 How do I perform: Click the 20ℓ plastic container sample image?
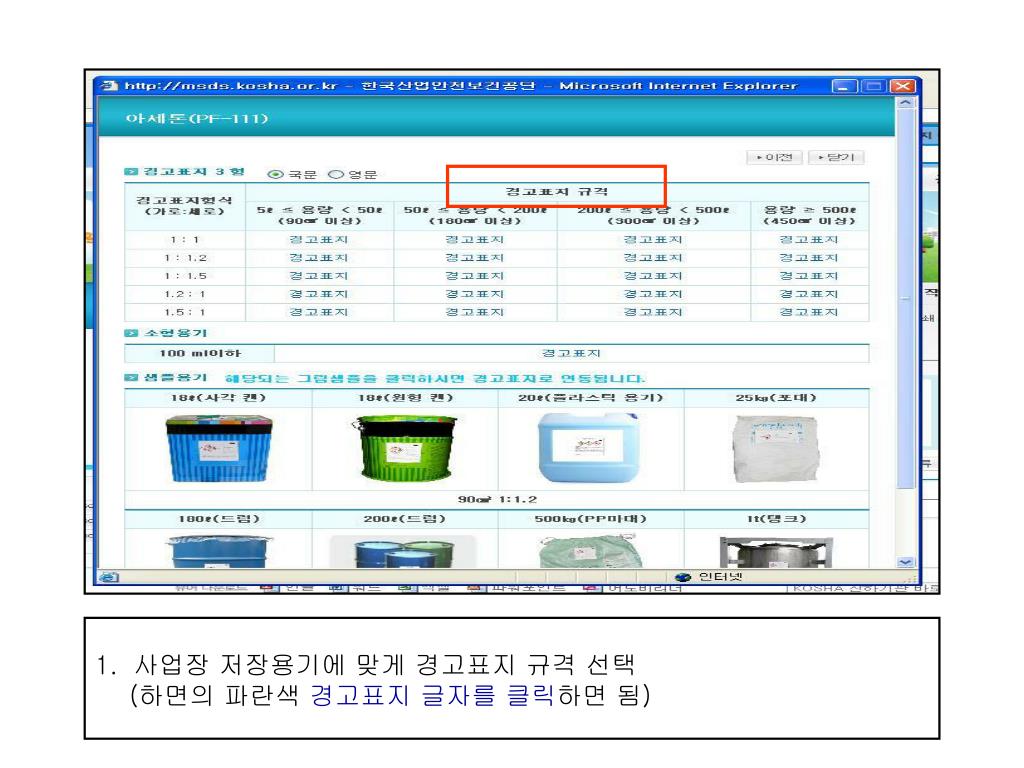[x=590, y=449]
